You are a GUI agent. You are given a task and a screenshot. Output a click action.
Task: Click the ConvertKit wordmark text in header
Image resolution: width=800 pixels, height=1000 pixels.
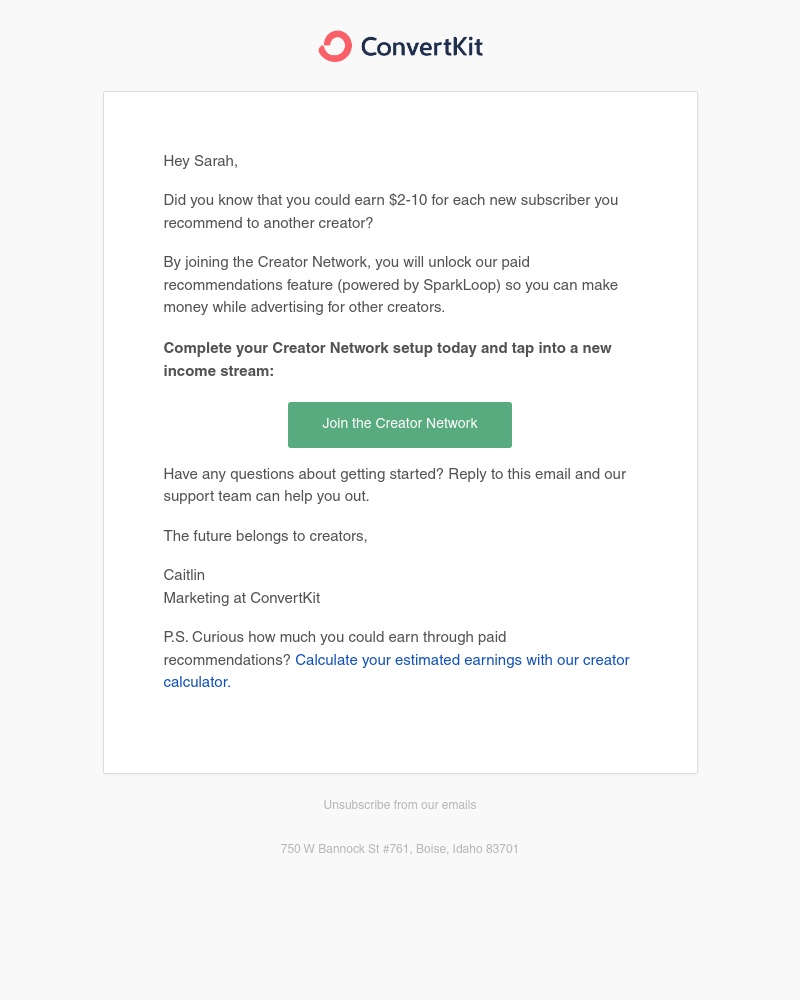pyautogui.click(x=421, y=47)
